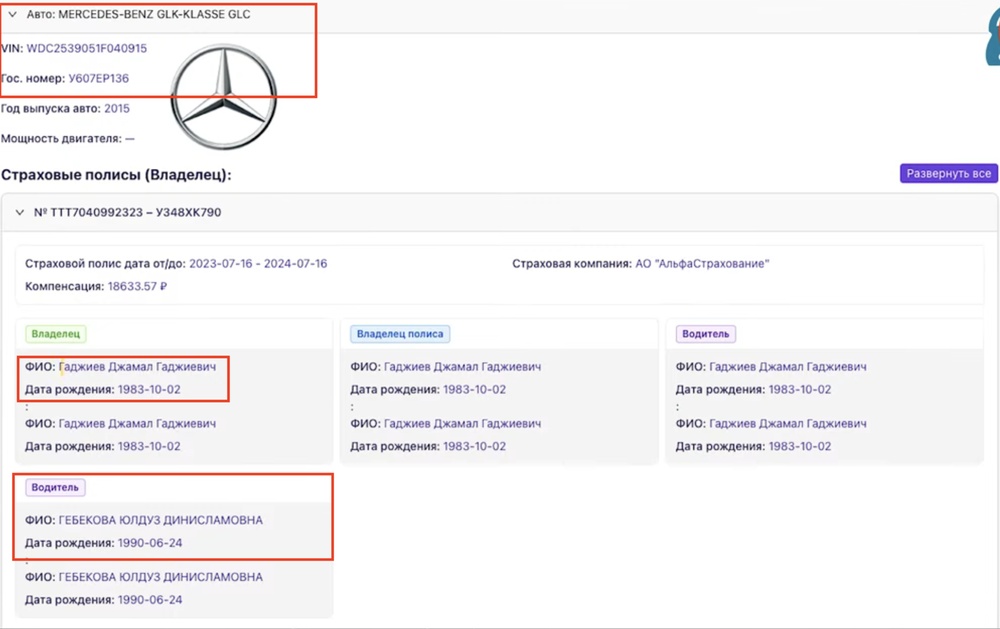Click the VIN value WDC2539051F040915

click(86, 48)
